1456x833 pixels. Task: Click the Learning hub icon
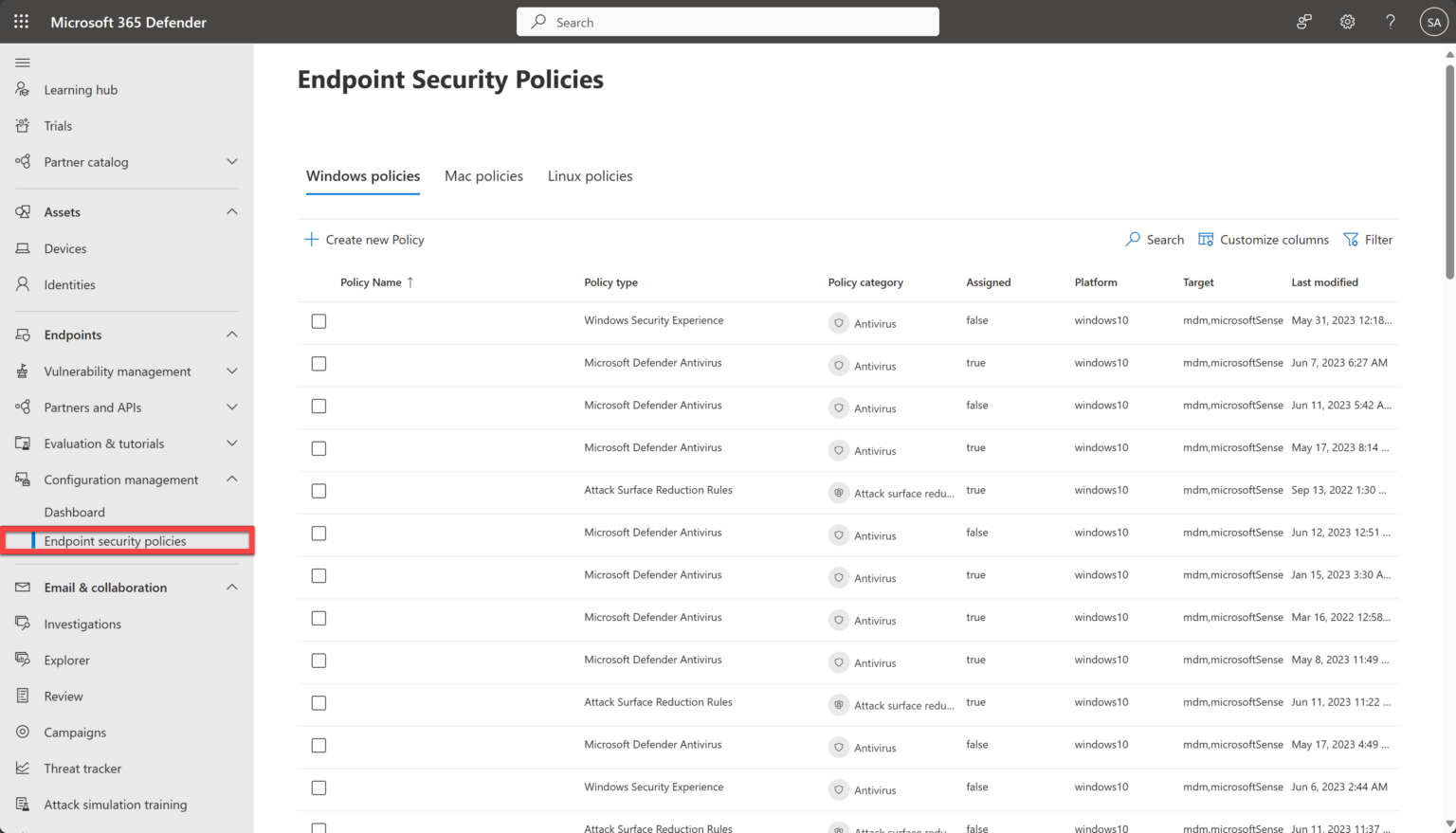coord(23,90)
